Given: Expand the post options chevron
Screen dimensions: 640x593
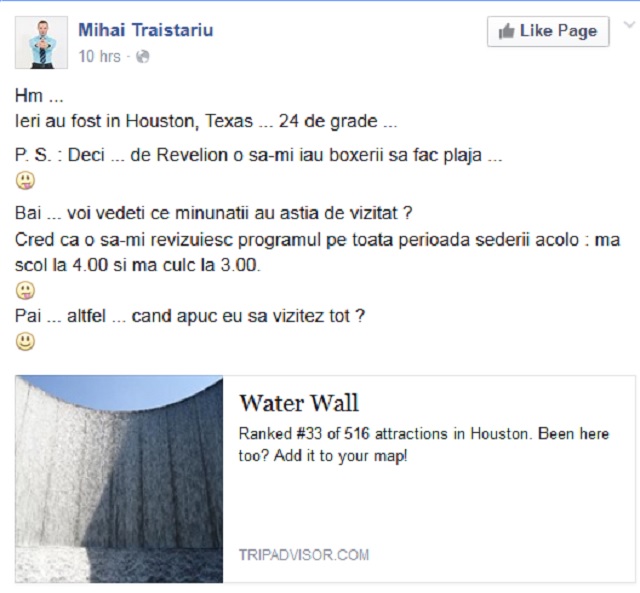Looking at the screenshot, I should pos(629,25).
